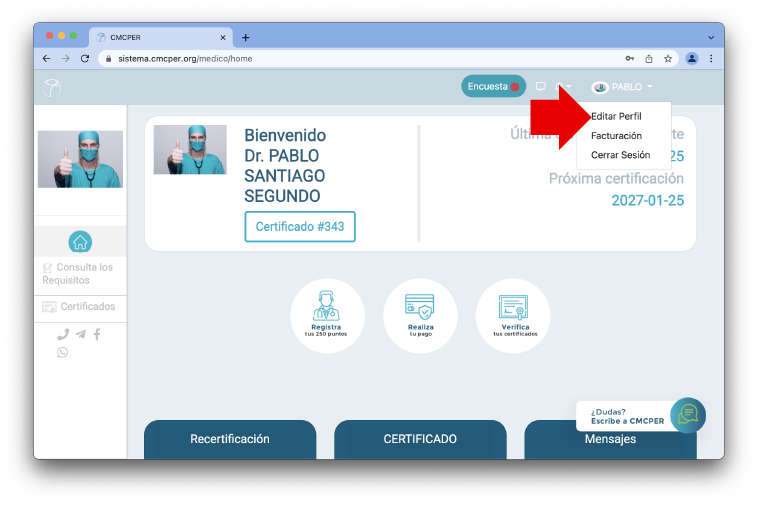Image resolution: width=759 pixels, height=505 pixels.
Task: Click the WhatsApp icon in the sidebar
Action: 63,352
